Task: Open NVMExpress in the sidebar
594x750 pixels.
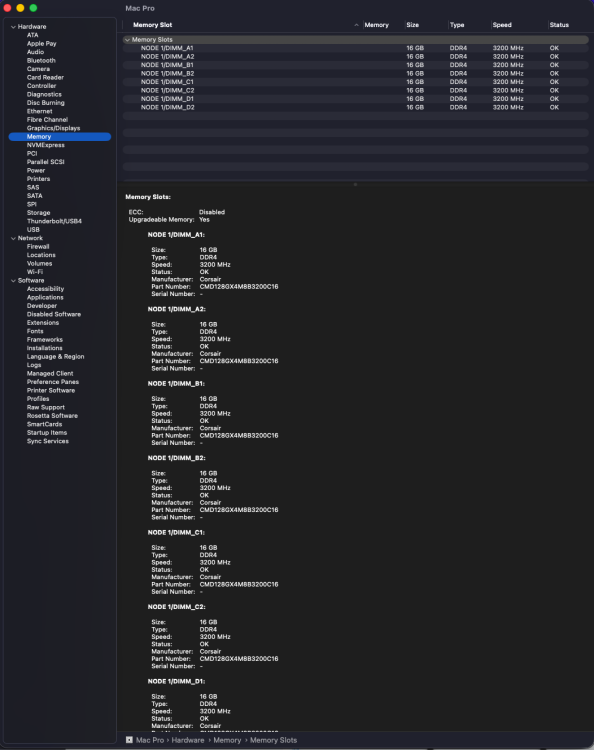Action: (x=45, y=145)
